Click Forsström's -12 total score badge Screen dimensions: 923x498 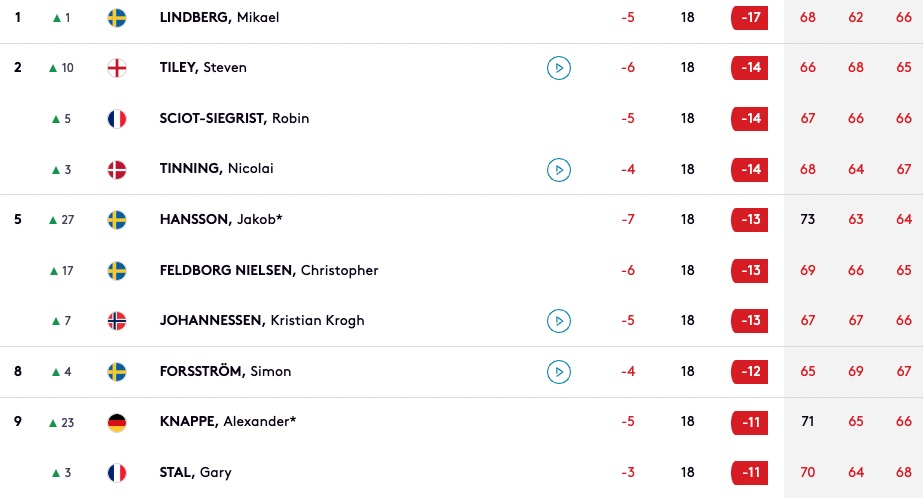pos(749,371)
